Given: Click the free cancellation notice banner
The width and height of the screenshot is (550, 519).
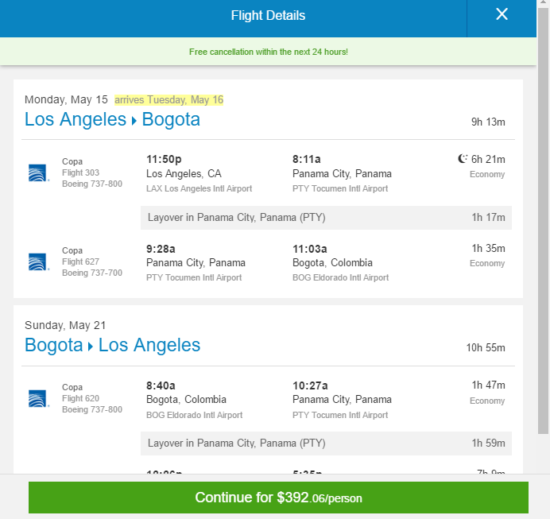Looking at the screenshot, I should tap(268, 52).
